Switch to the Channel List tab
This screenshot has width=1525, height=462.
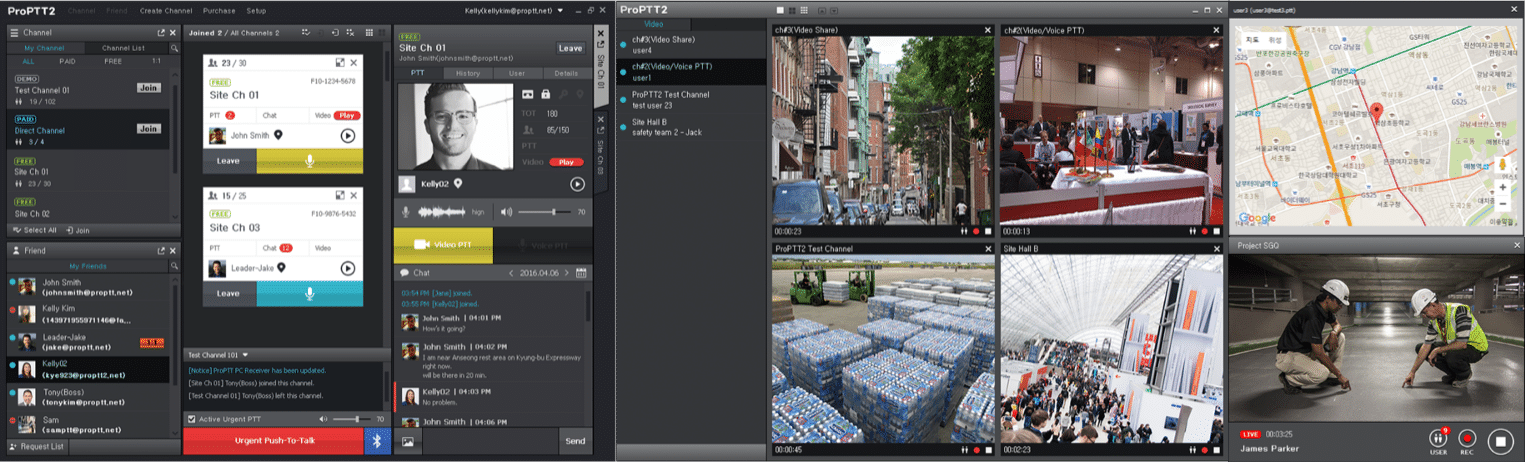click(x=123, y=47)
